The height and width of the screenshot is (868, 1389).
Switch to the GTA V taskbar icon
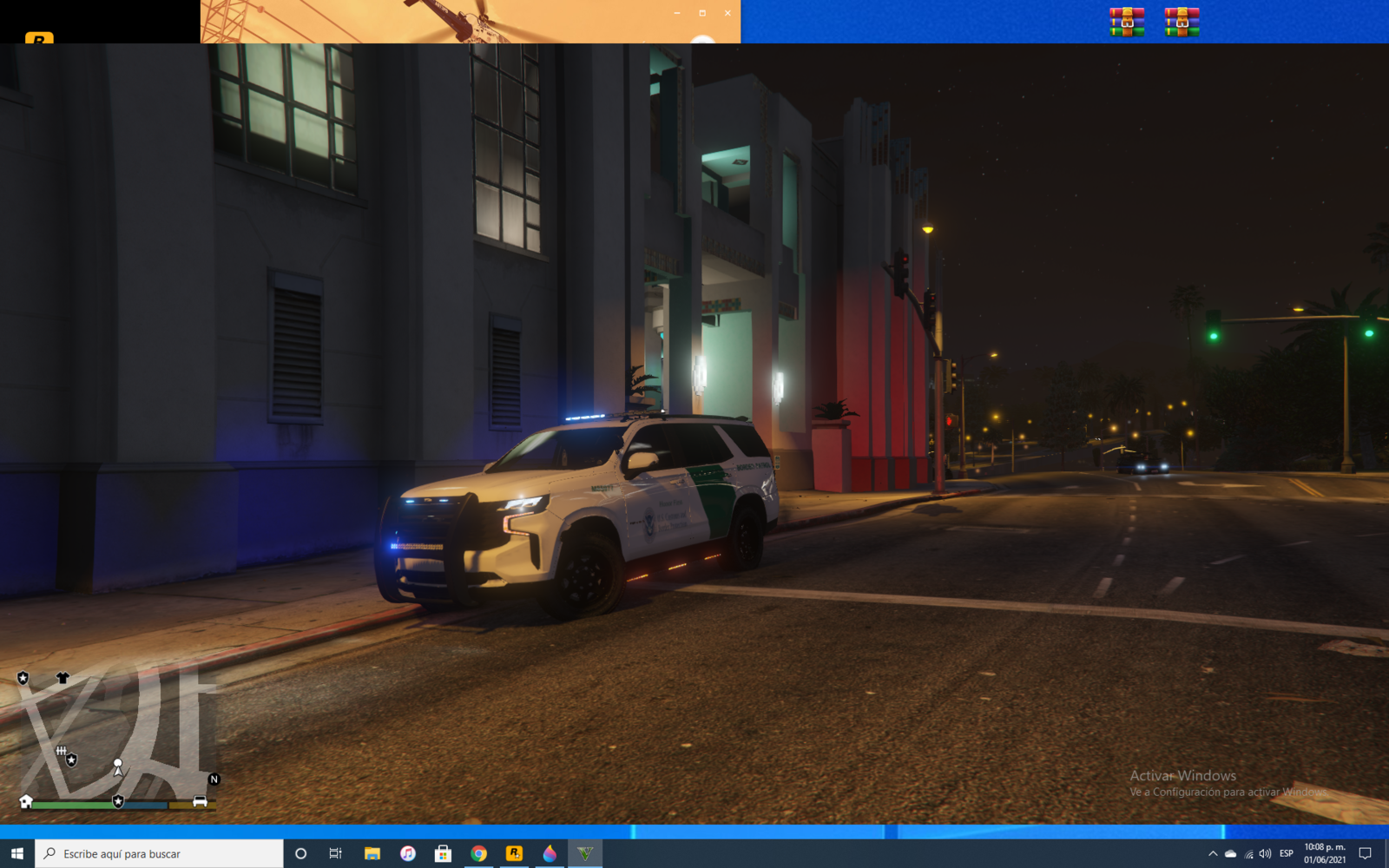(x=585, y=853)
